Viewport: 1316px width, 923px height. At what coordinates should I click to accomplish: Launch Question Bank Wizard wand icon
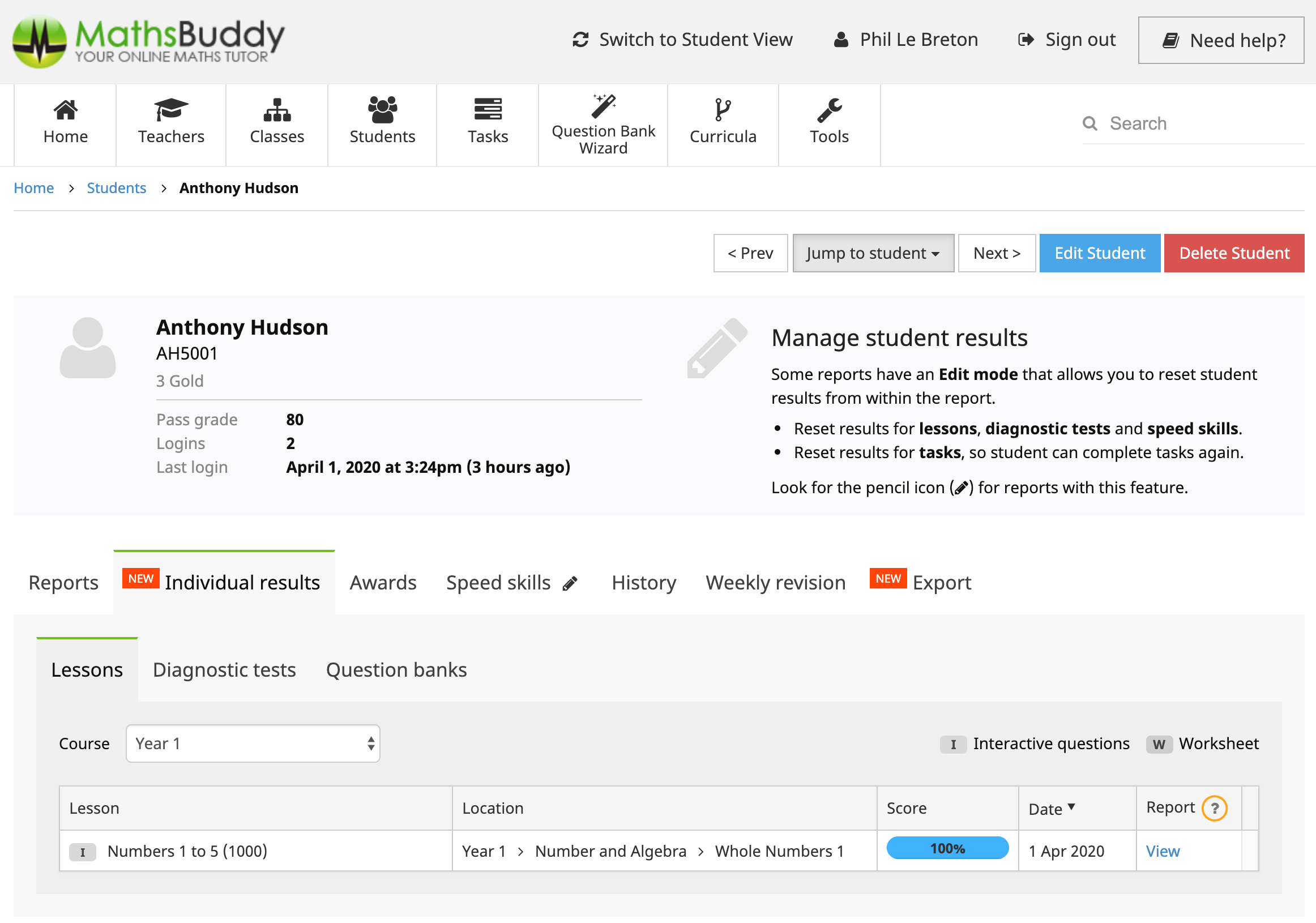(604, 106)
